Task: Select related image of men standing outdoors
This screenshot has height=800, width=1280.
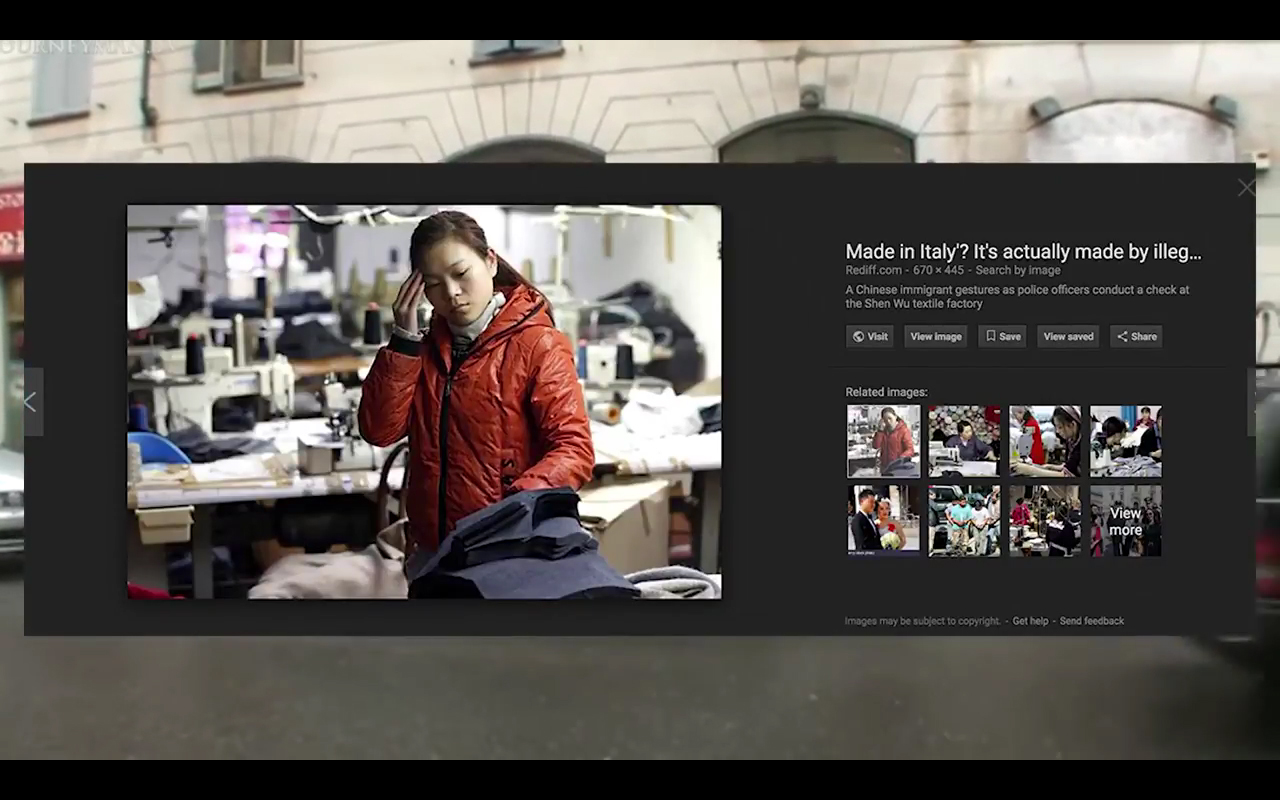Action: coord(964,521)
